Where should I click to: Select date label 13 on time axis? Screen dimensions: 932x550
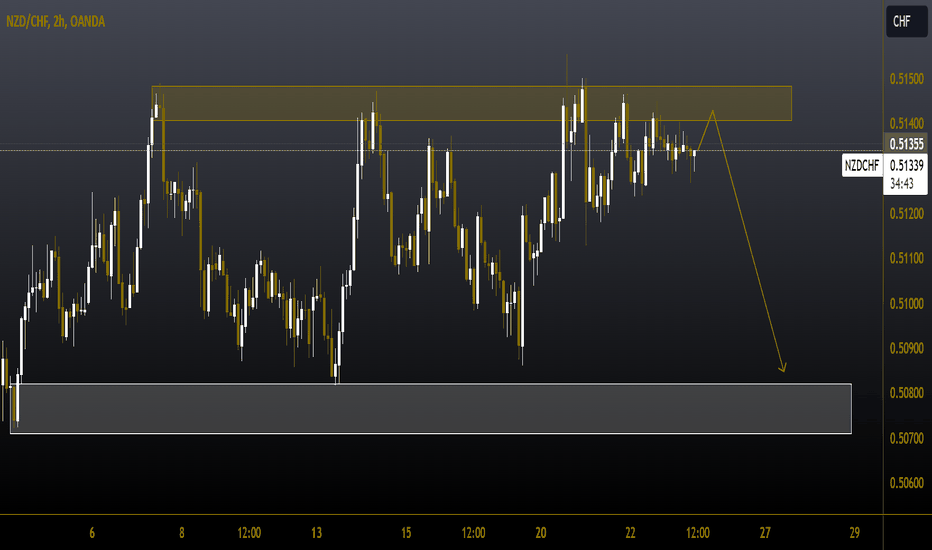(316, 533)
